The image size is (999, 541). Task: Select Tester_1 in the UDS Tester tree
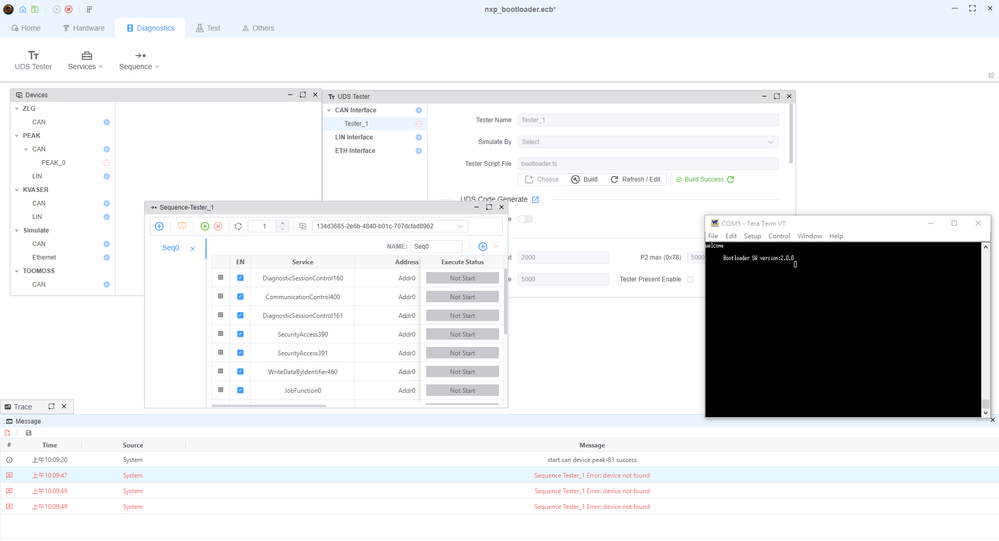[356, 124]
